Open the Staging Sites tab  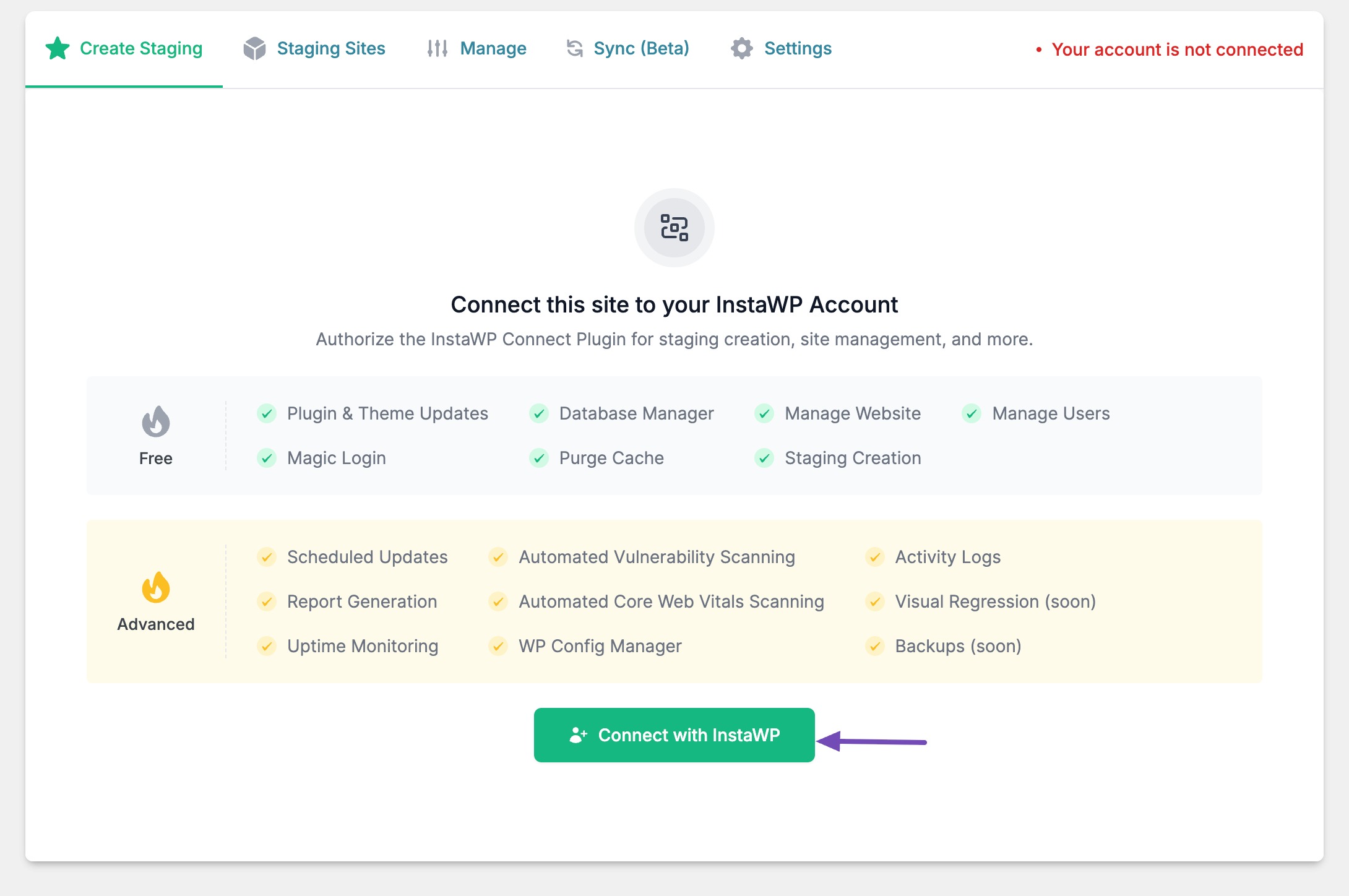330,48
